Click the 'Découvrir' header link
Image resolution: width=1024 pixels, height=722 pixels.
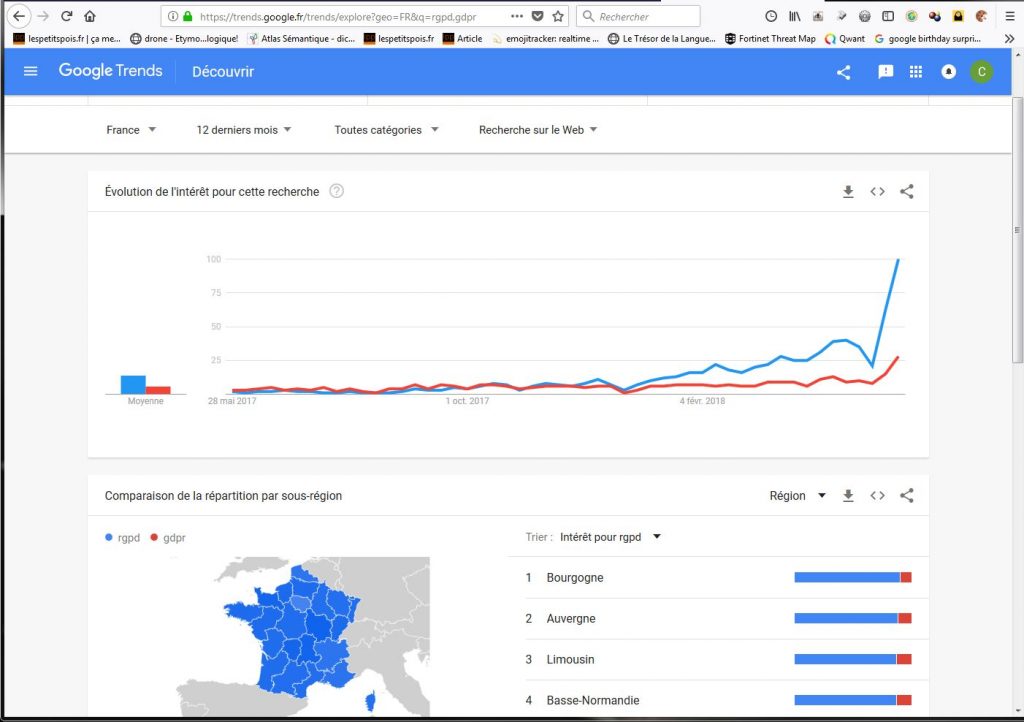click(x=223, y=72)
